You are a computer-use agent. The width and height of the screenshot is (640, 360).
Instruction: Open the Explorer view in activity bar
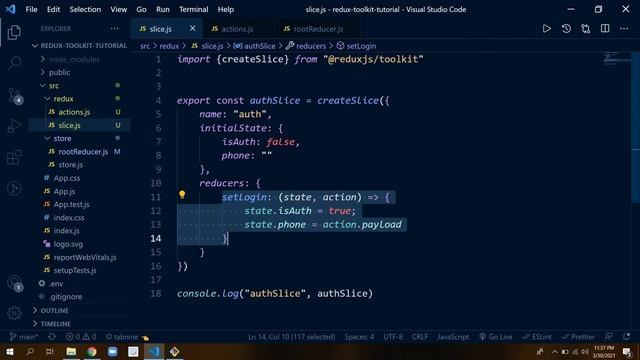pyautogui.click(x=14, y=32)
